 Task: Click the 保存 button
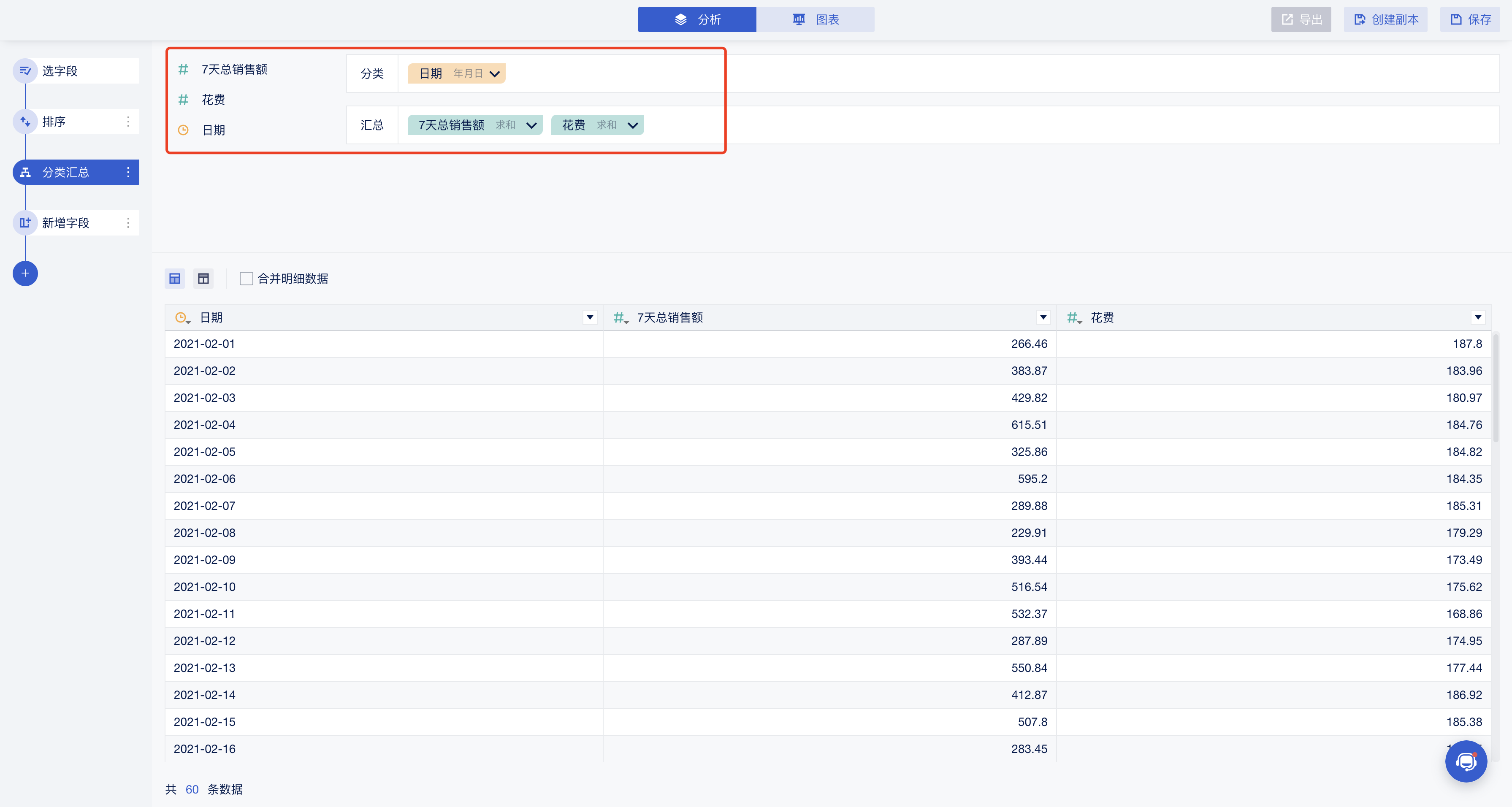pyautogui.click(x=1470, y=19)
